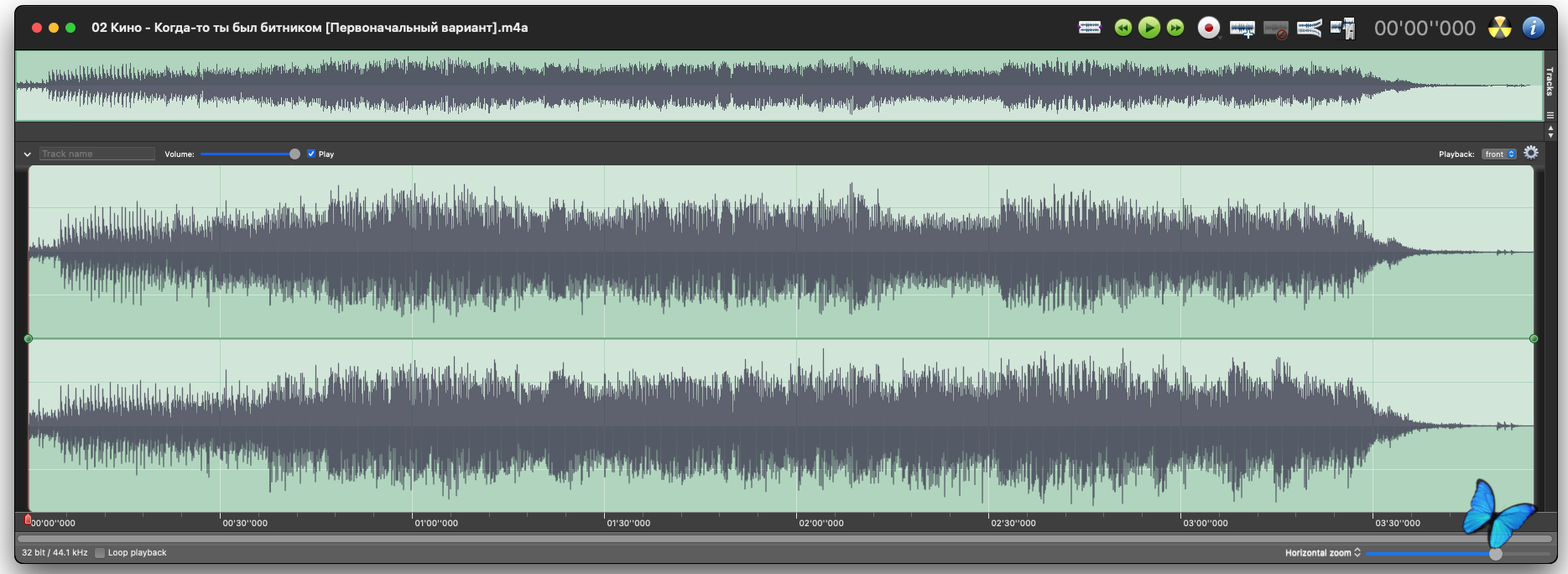Open the blue info inspector
The height and width of the screenshot is (574, 1568).
click(1533, 28)
